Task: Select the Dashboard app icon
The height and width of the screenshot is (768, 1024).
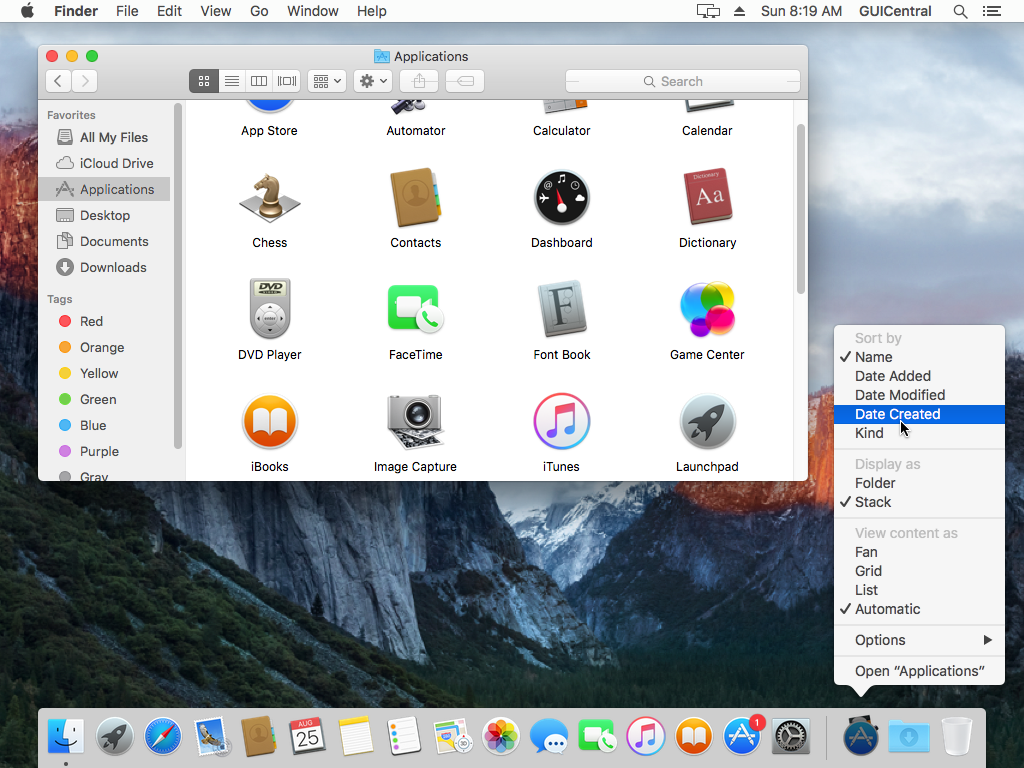Action: tap(562, 198)
